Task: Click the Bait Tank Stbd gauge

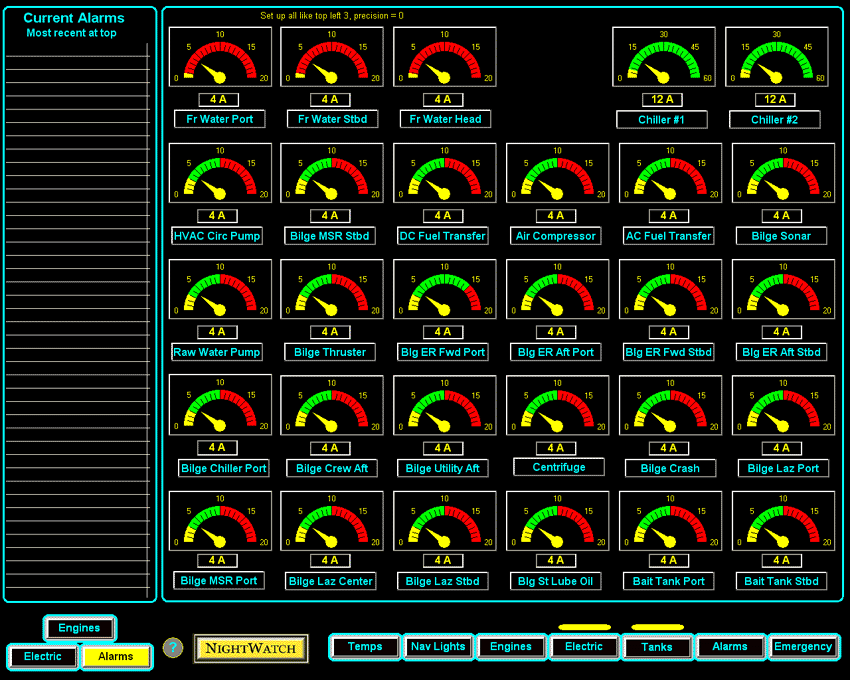Action: click(782, 520)
